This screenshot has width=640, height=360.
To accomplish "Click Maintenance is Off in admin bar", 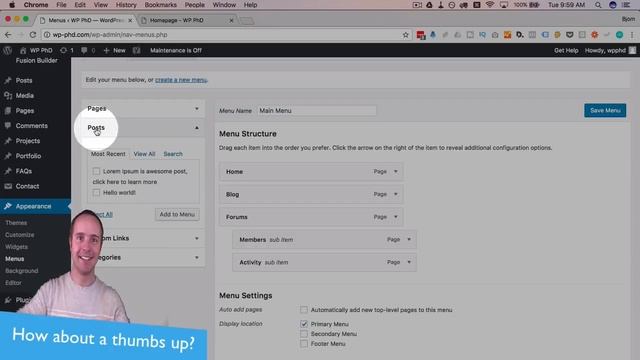I will tap(176, 50).
